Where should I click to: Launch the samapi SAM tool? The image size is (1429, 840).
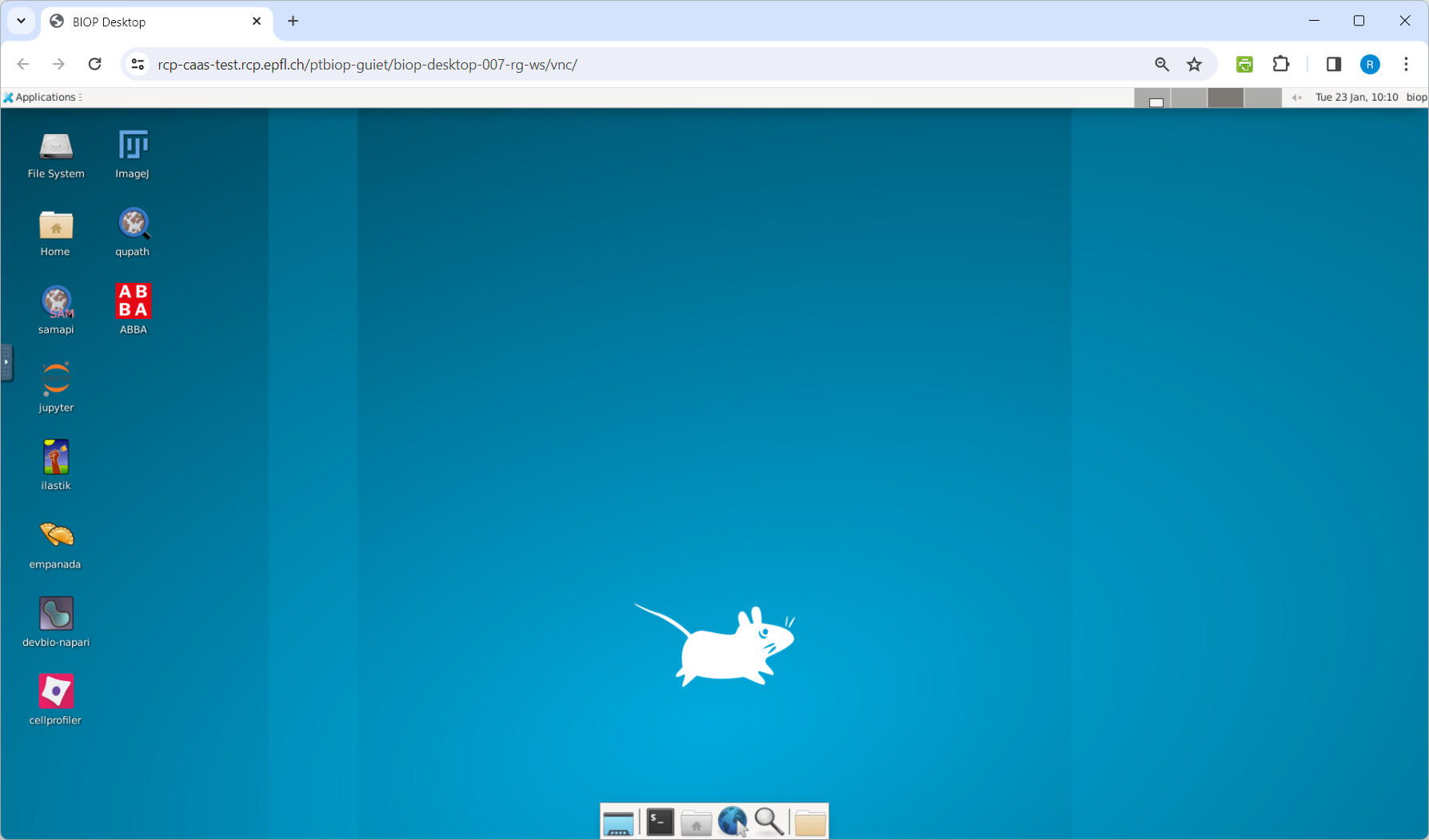click(x=56, y=302)
